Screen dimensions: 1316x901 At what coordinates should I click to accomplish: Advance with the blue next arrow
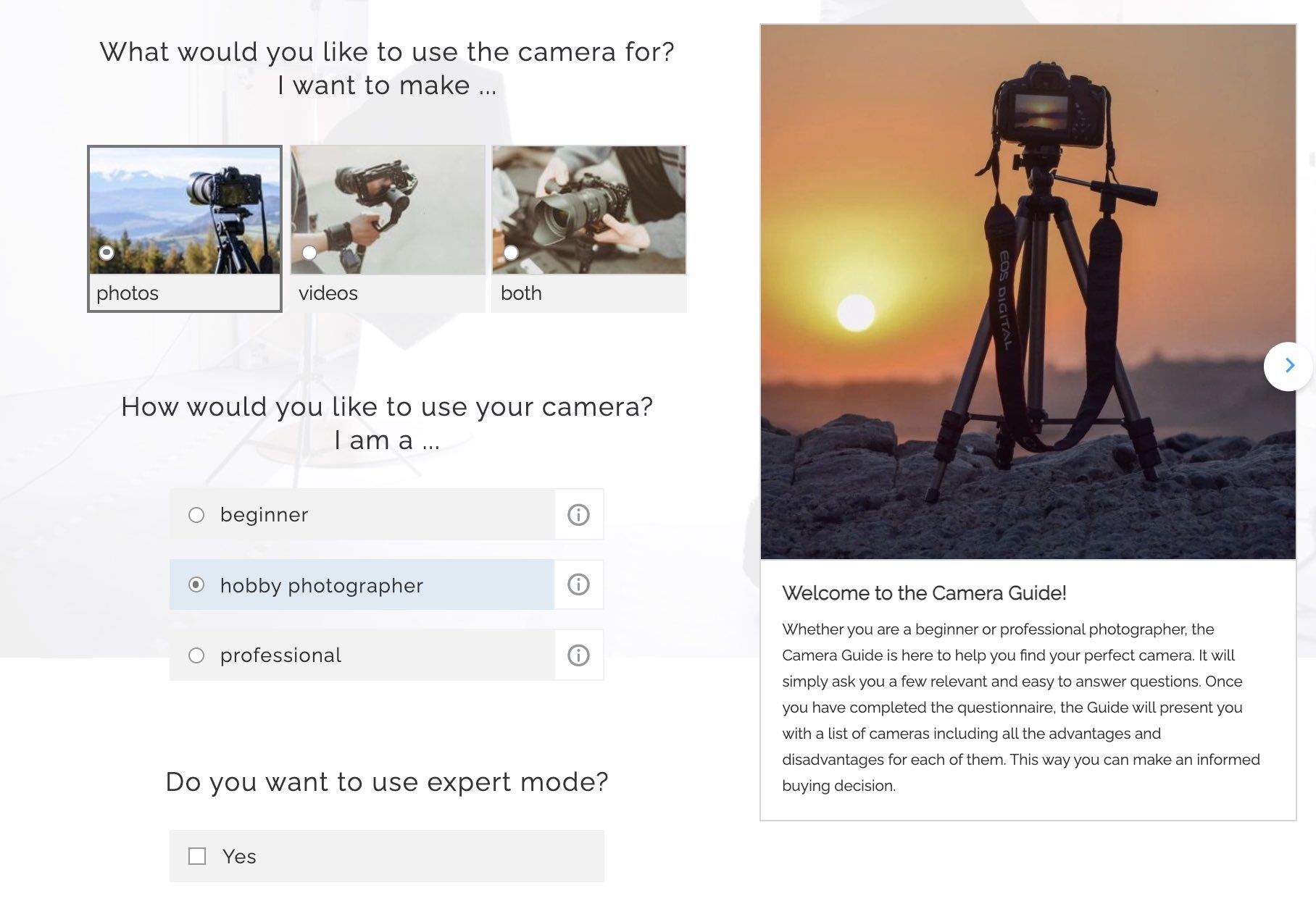click(x=1288, y=366)
